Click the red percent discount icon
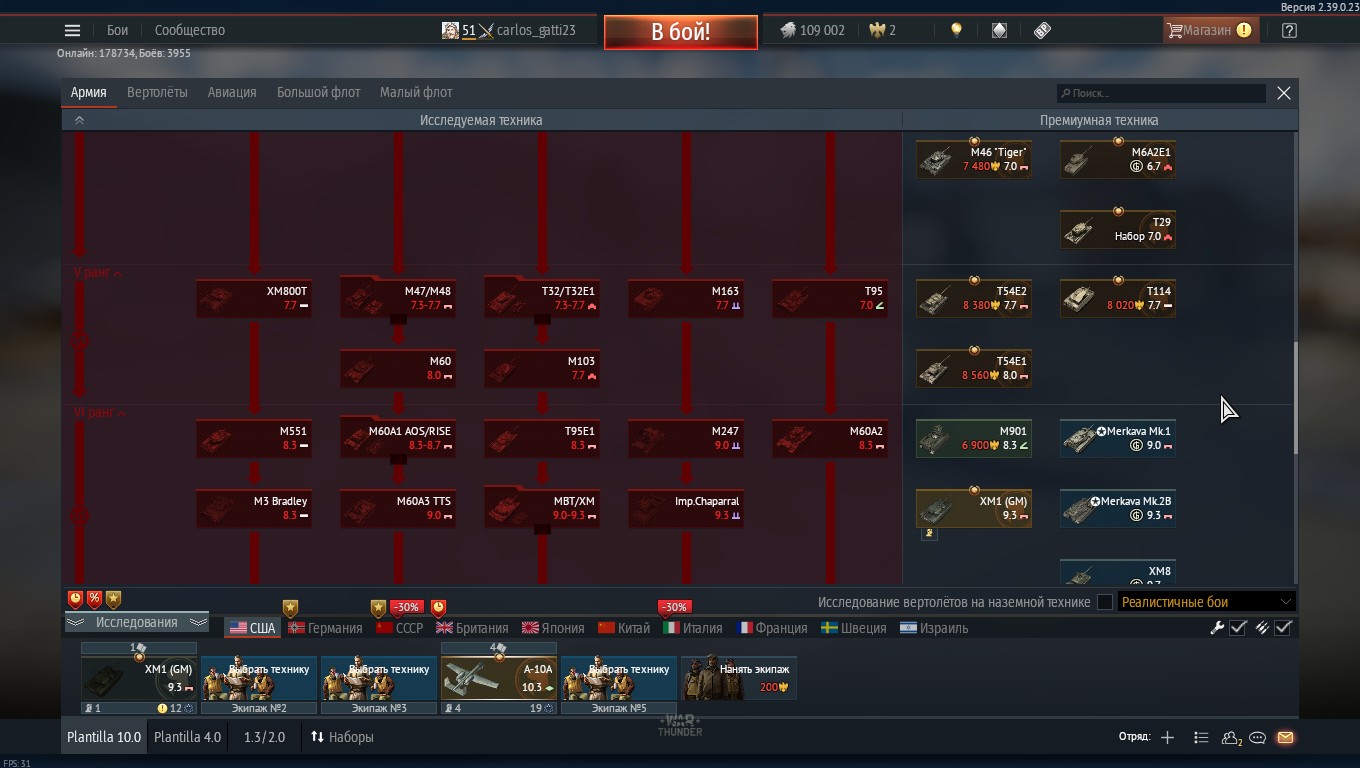1360x768 pixels. [x=94, y=599]
